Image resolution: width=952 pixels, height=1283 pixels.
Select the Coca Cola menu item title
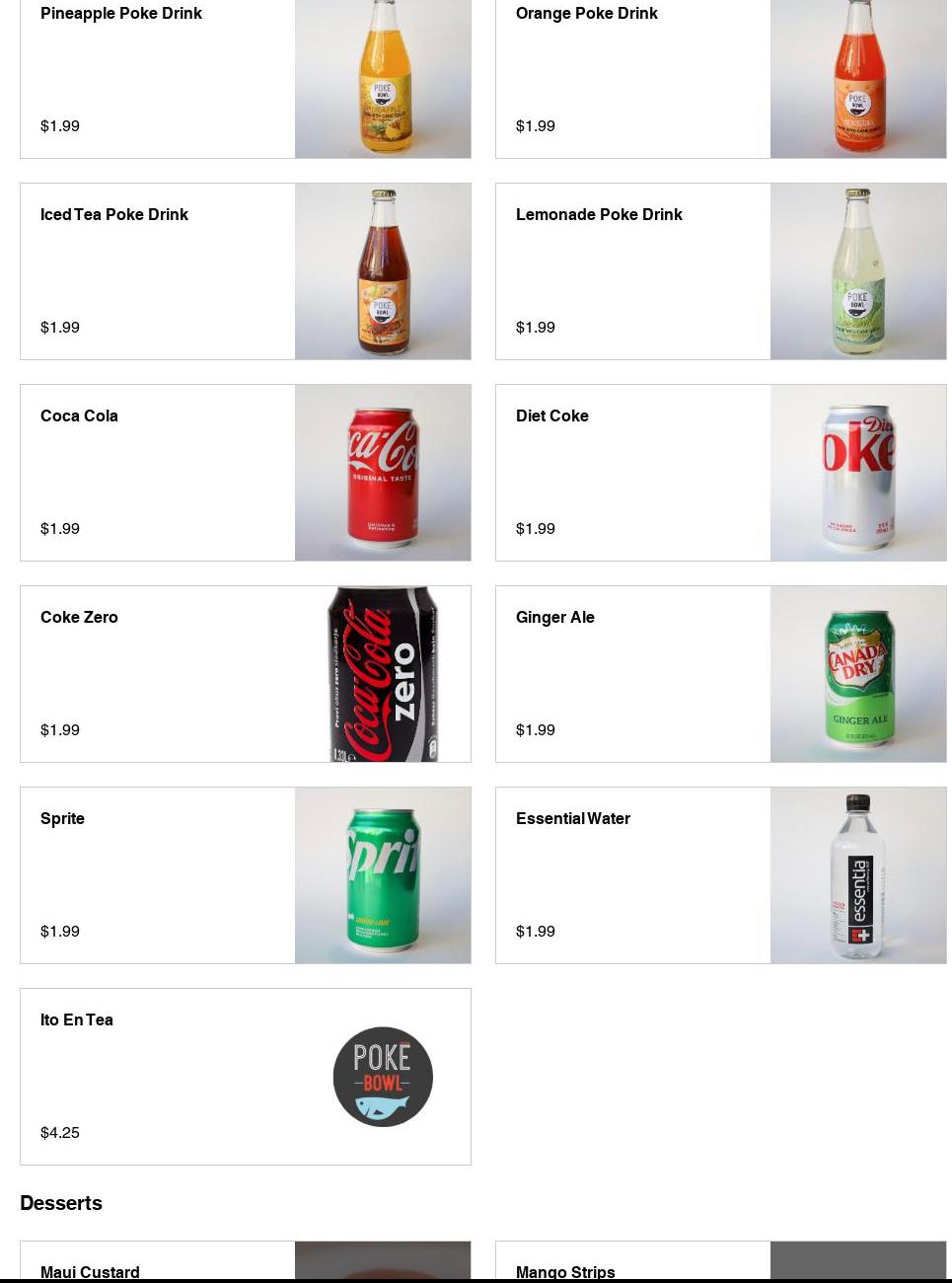tap(79, 416)
